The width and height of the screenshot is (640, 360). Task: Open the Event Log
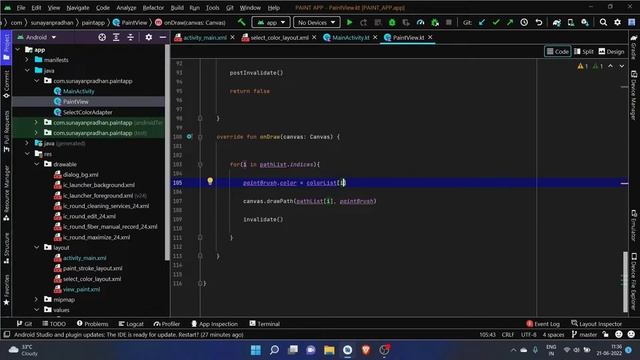click(543, 324)
